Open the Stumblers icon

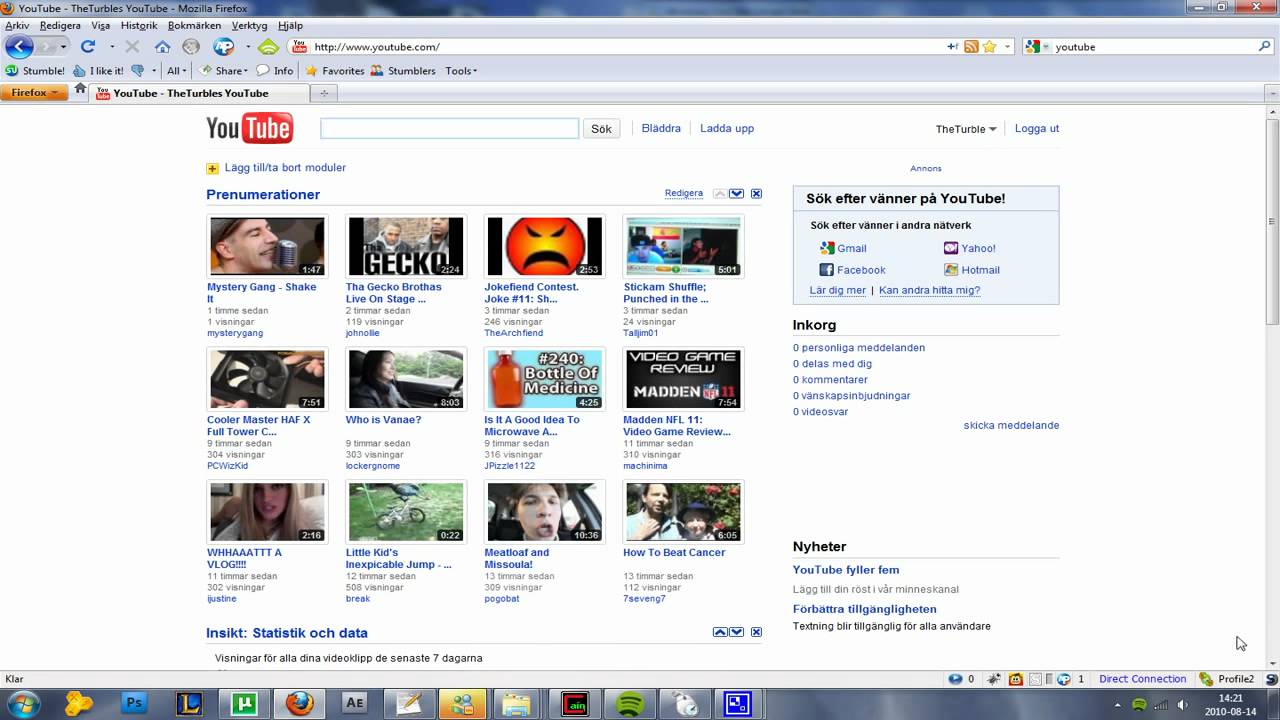(403, 71)
